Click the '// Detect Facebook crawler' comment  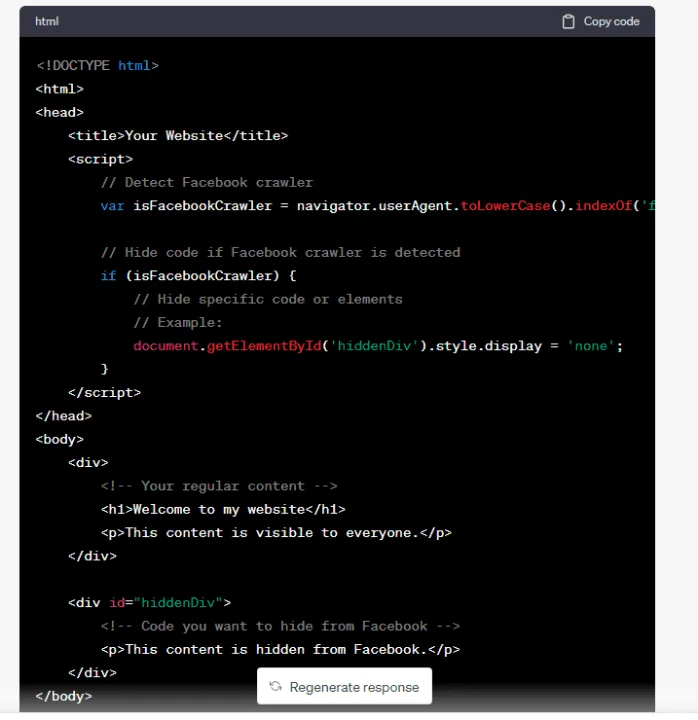coord(207,182)
